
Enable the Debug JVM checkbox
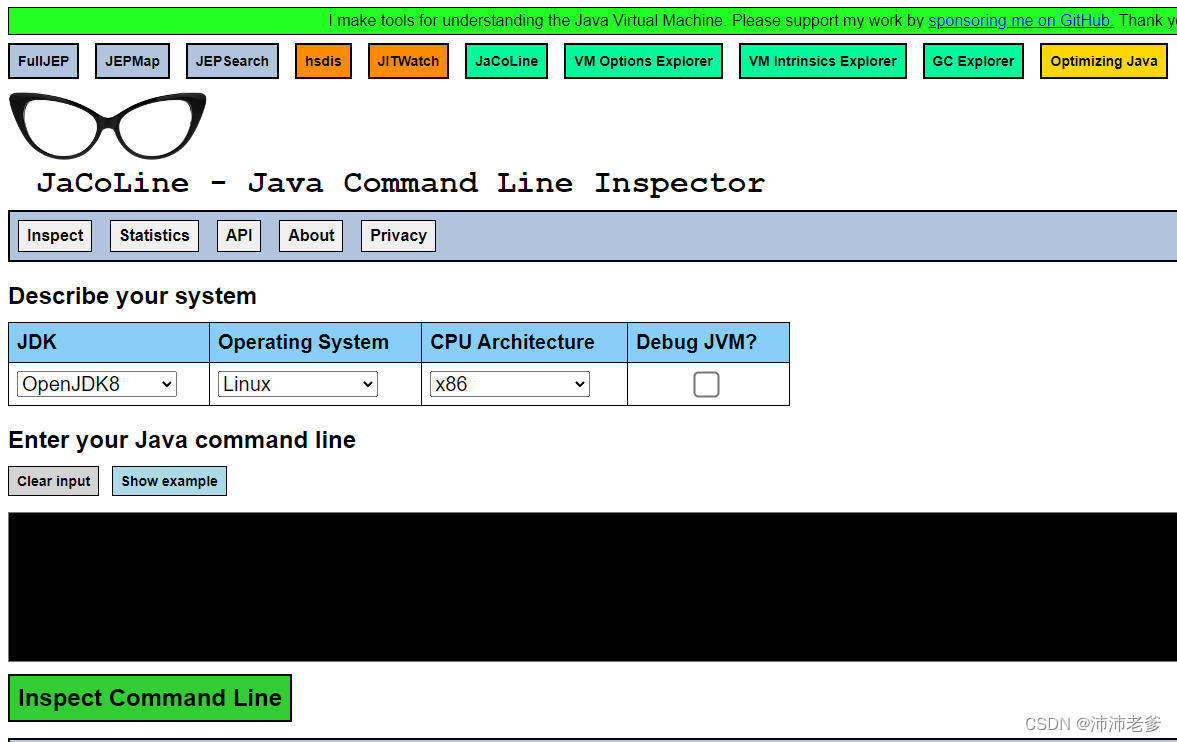(707, 384)
